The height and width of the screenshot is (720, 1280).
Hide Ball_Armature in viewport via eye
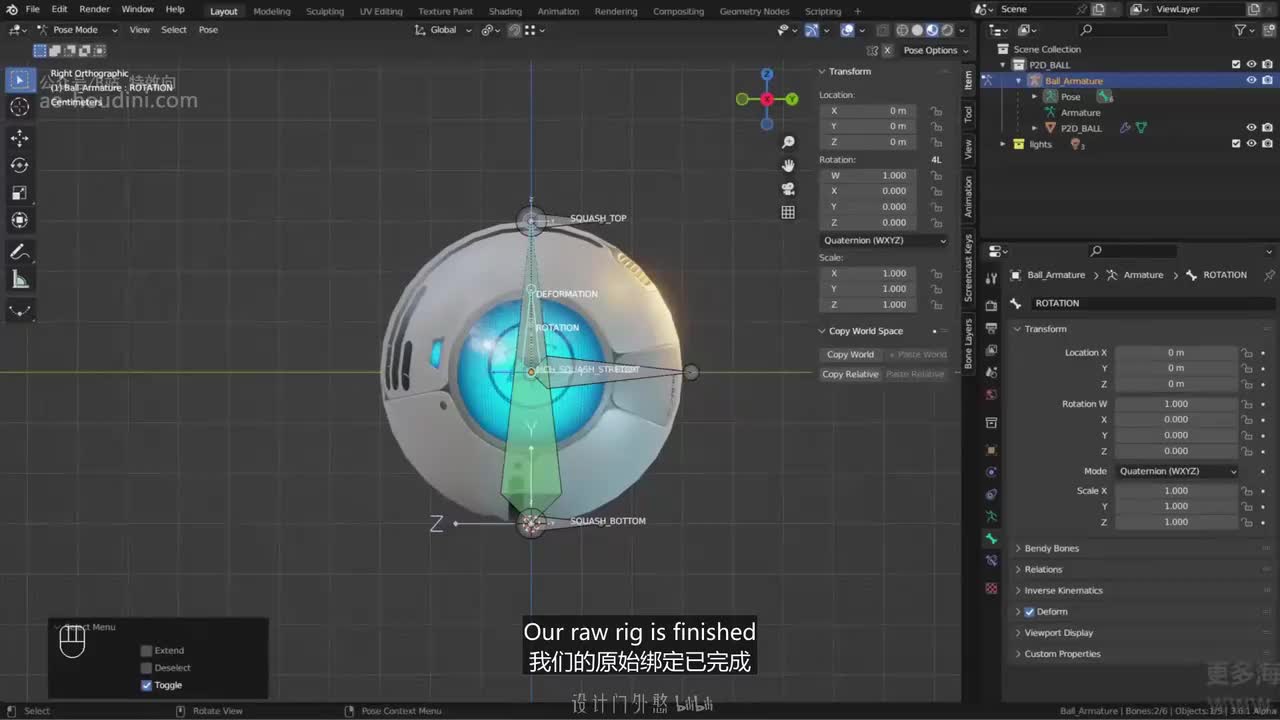1251,80
